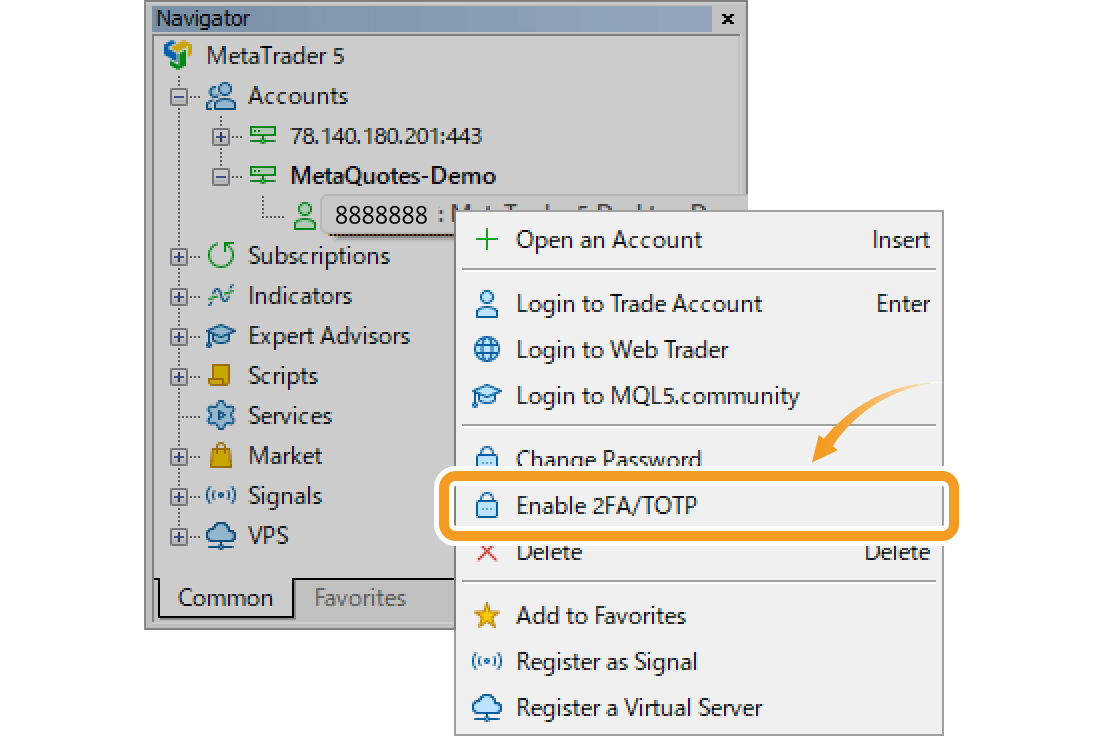
Task: Select the MetaTrader 5 root label
Action: pos(275,55)
